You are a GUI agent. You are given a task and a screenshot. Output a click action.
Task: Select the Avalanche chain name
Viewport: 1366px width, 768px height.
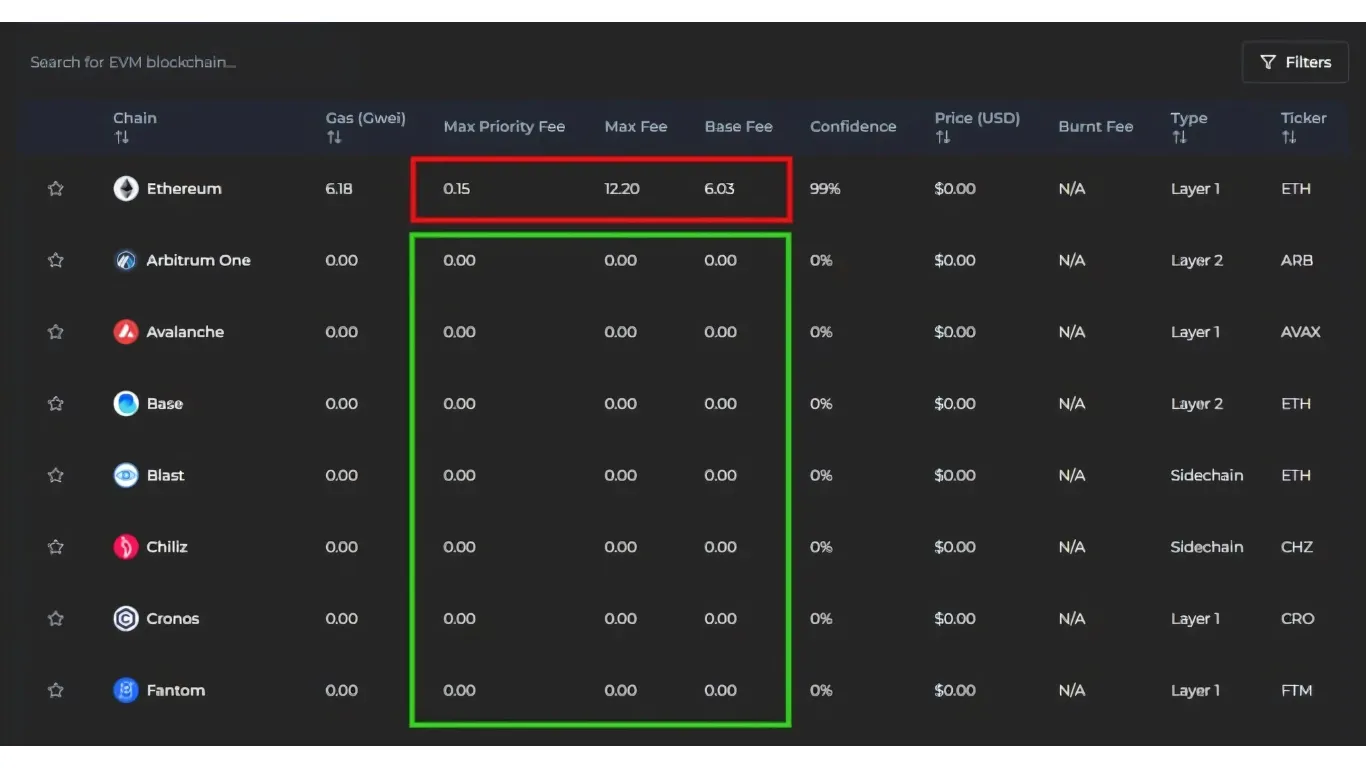(x=185, y=332)
